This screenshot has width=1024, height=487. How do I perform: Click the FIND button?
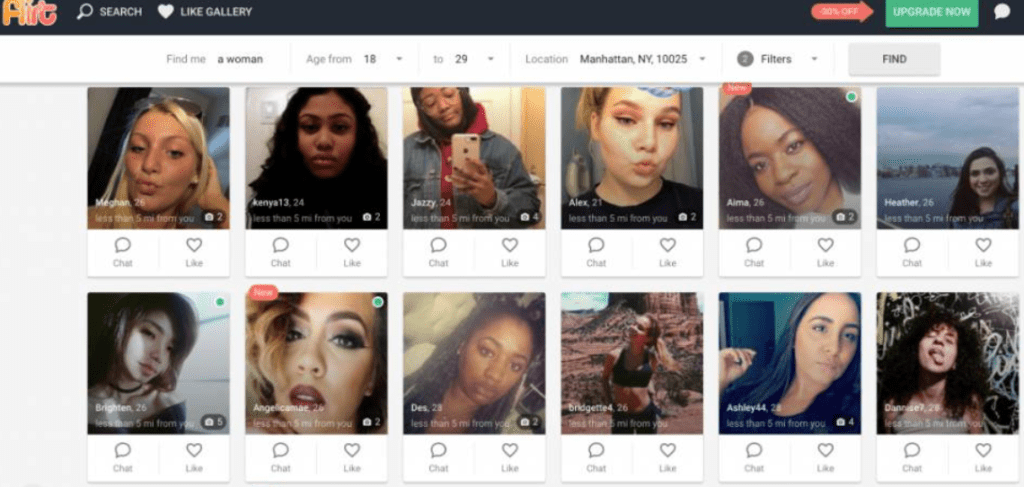[894, 59]
